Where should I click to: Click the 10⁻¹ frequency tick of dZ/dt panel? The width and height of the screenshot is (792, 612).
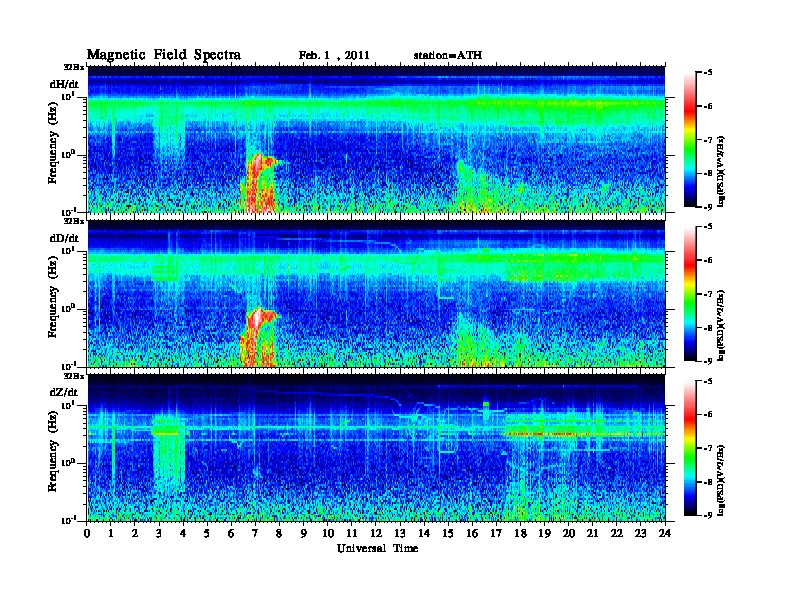[69, 521]
